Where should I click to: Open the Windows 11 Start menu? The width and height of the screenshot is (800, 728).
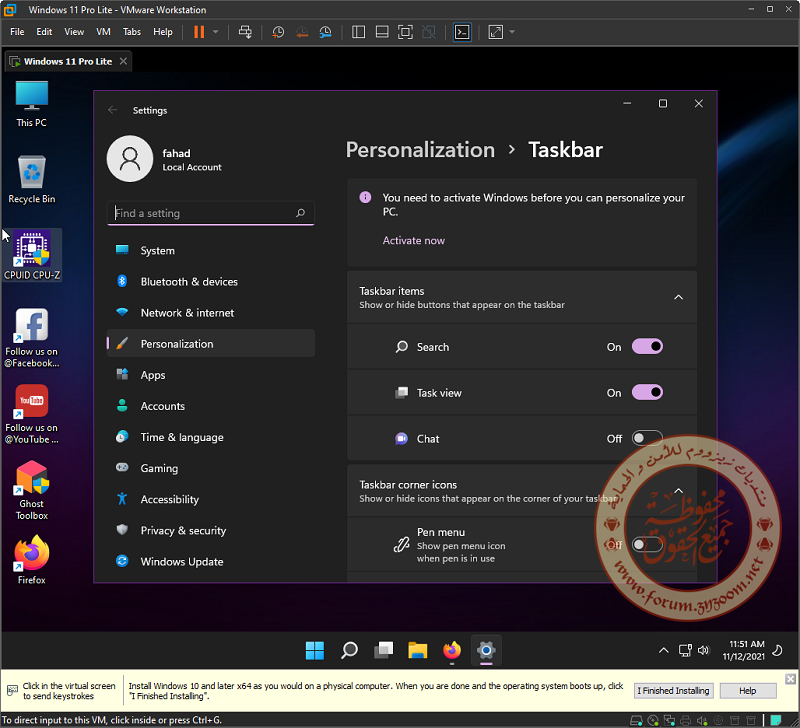coord(315,650)
